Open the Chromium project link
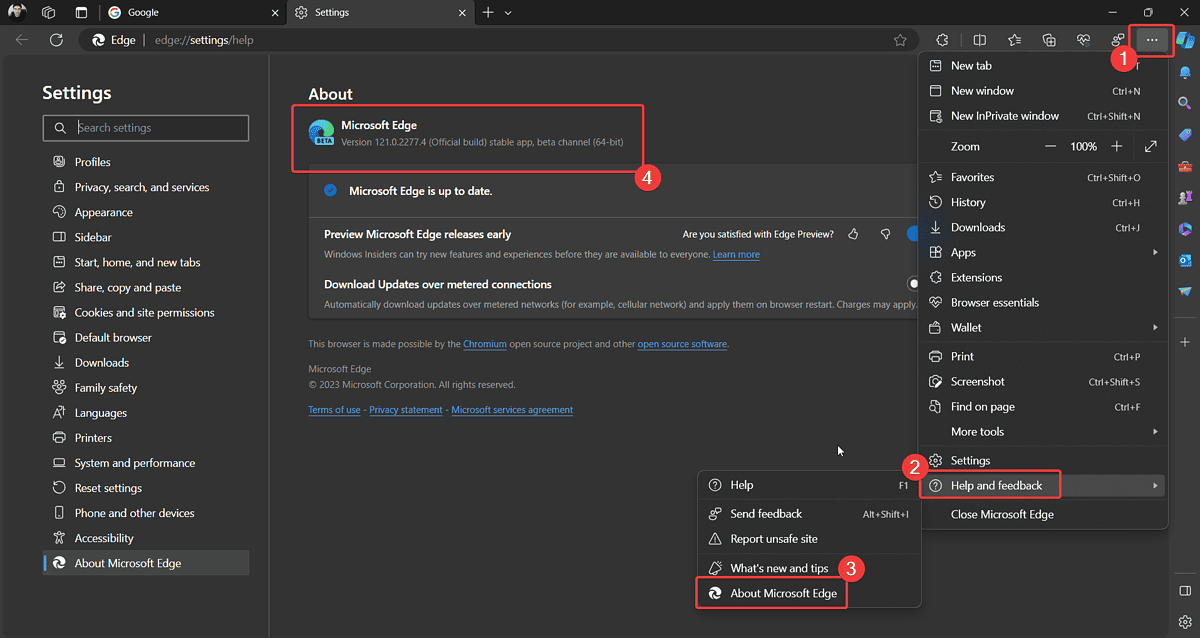The image size is (1200, 638). [484, 344]
